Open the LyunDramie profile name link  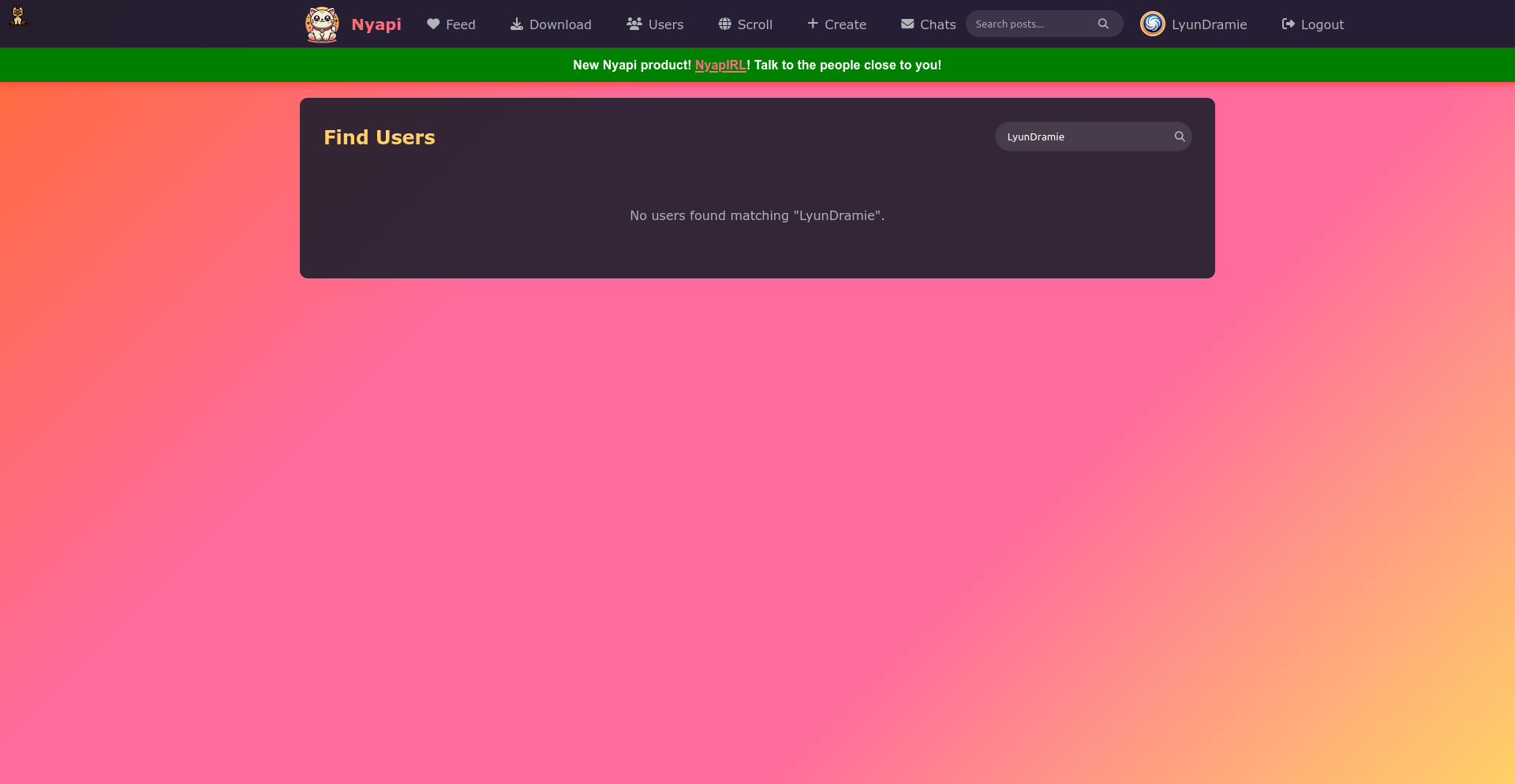pyautogui.click(x=1209, y=24)
